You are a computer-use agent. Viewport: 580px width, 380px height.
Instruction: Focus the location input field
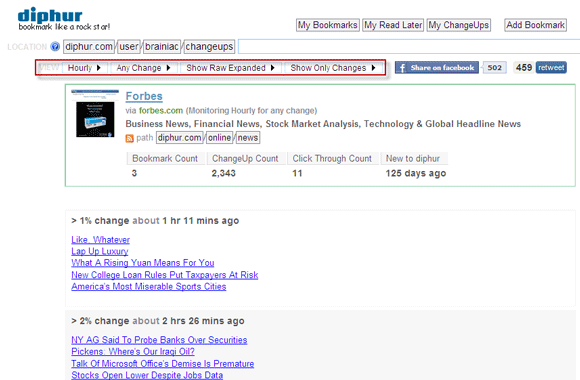coord(409,47)
